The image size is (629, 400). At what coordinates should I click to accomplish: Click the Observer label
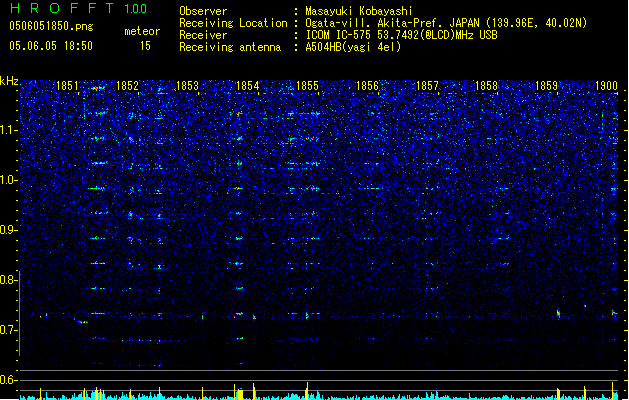click(203, 11)
